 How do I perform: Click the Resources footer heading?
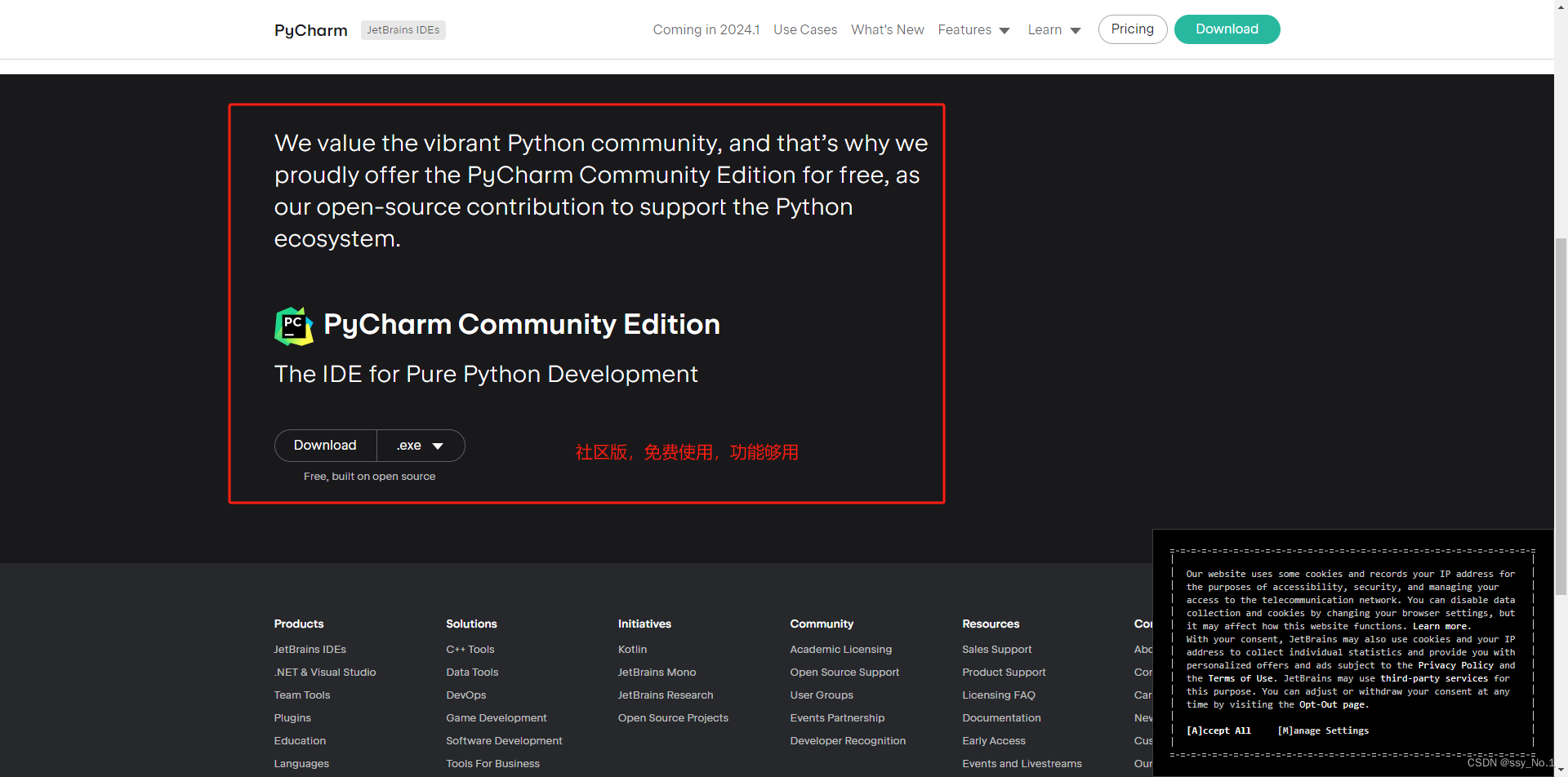[x=991, y=624]
